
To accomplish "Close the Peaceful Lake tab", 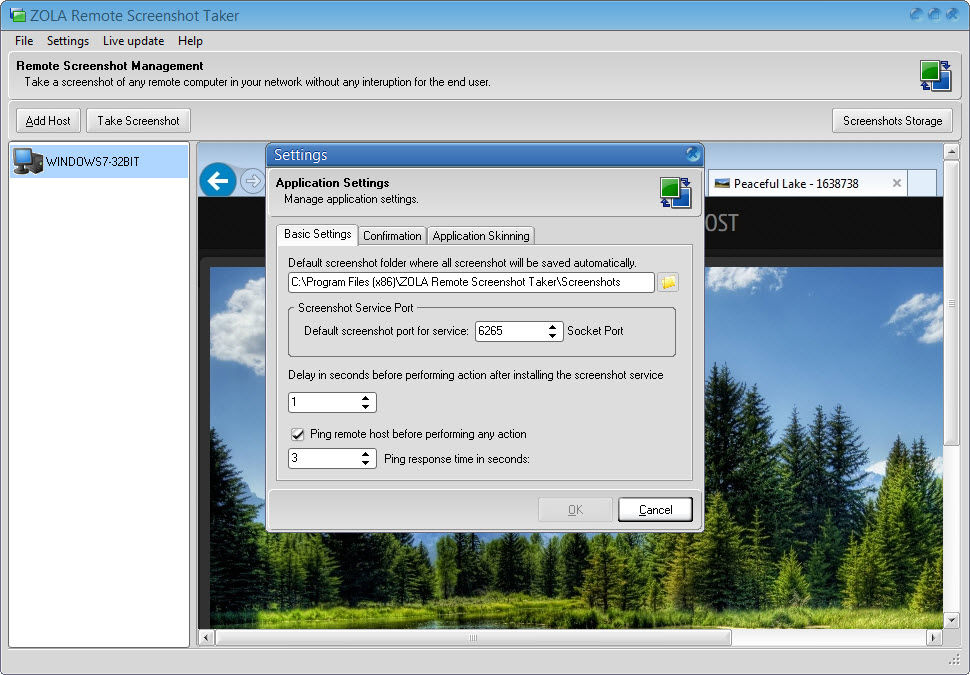I will [x=896, y=183].
